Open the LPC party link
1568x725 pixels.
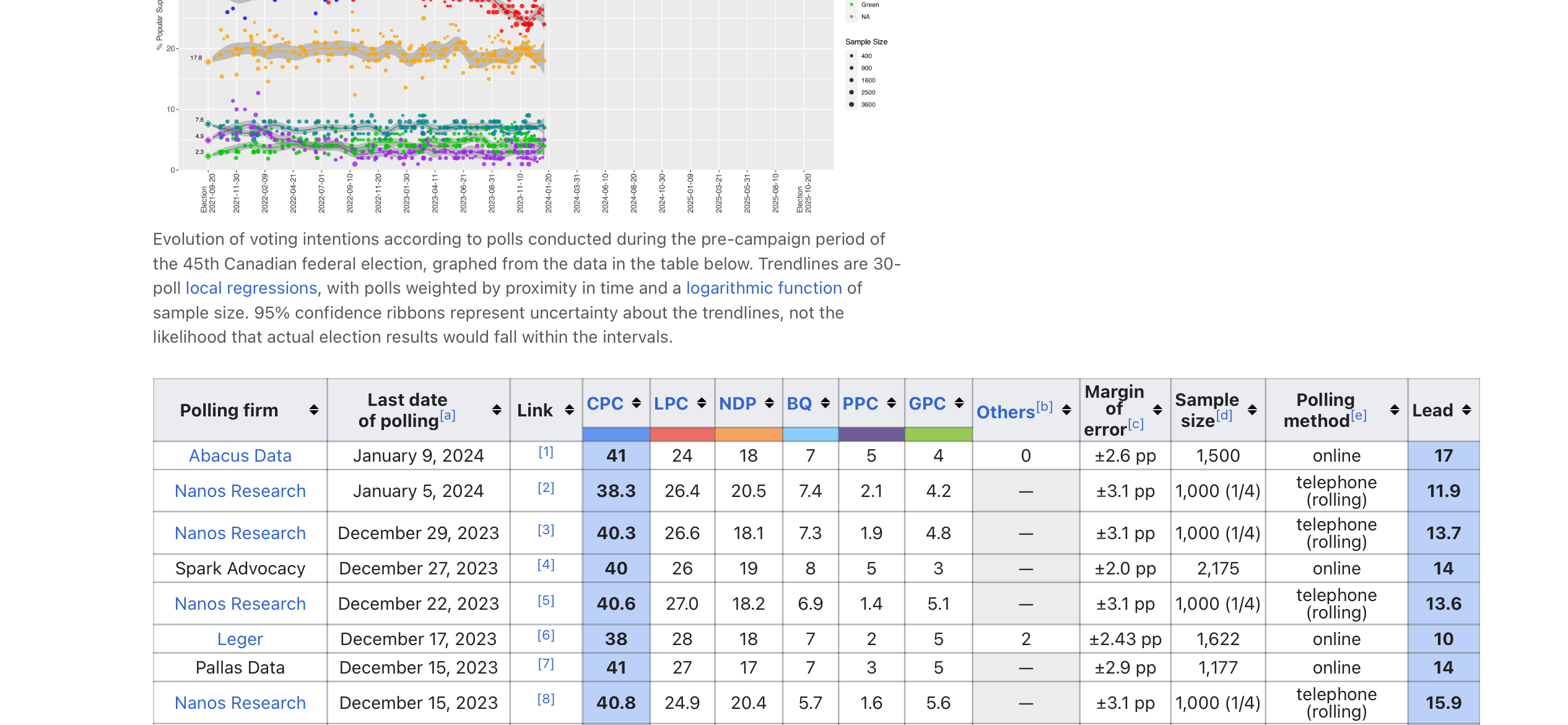(671, 403)
